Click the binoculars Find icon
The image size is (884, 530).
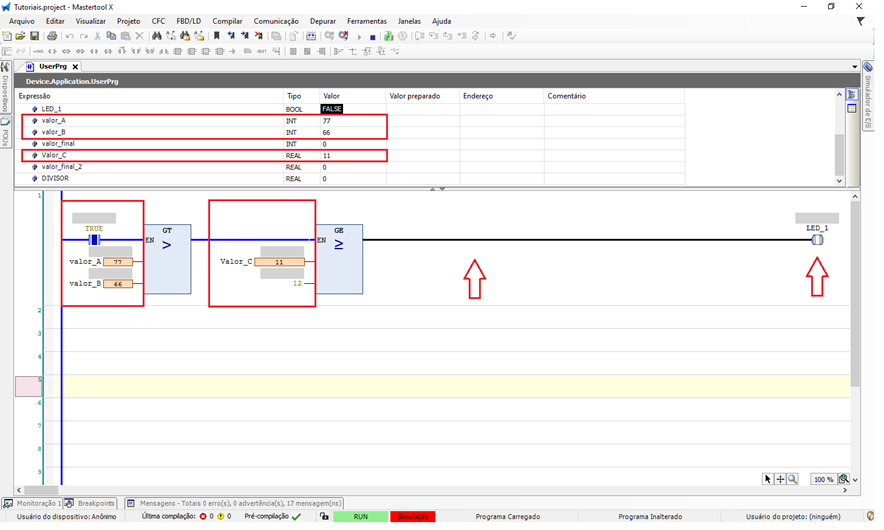tap(157, 36)
